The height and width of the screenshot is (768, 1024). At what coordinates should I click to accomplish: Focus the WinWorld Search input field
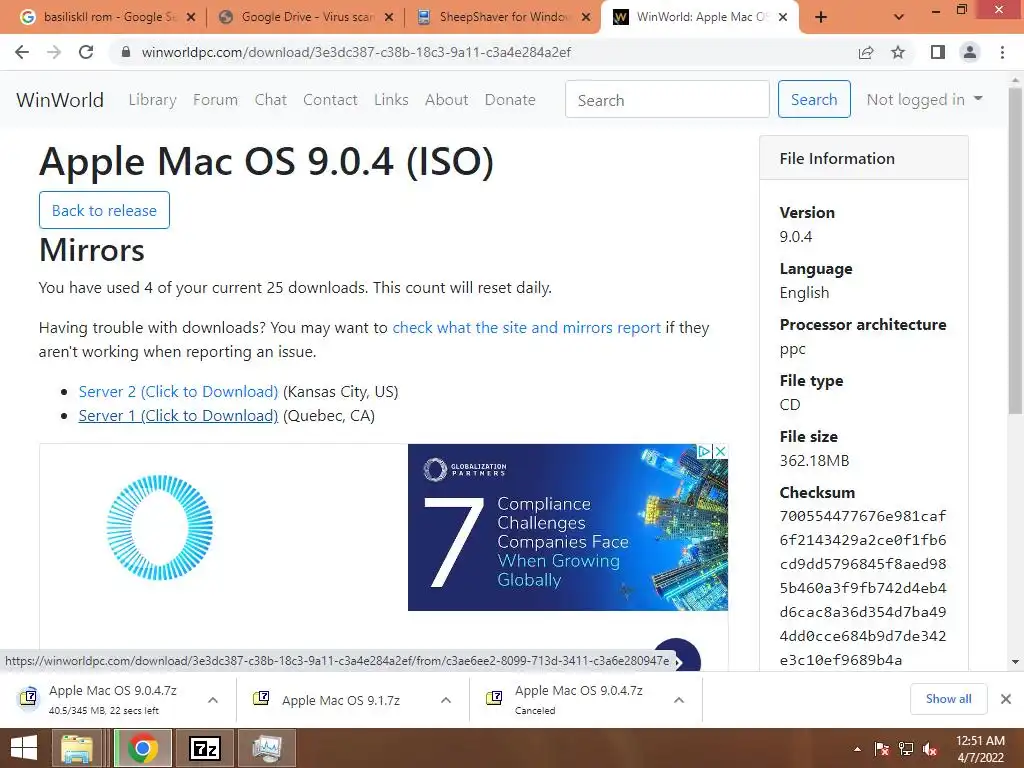click(x=667, y=100)
